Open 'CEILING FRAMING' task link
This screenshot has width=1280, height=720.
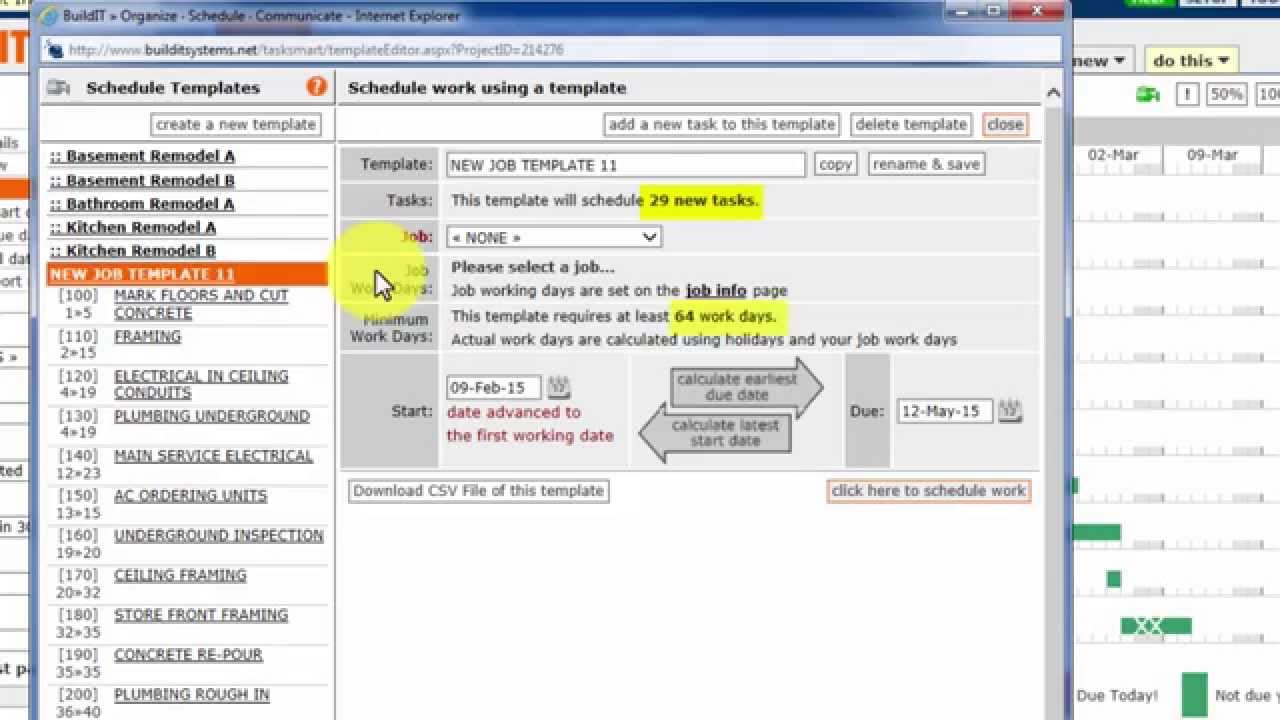(180, 575)
